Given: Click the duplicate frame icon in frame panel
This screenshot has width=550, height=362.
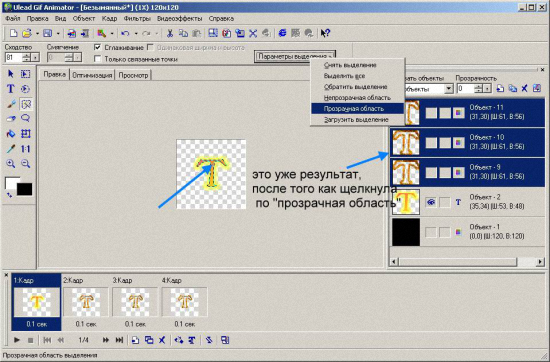Looking at the screenshot, I should click(x=149, y=340).
